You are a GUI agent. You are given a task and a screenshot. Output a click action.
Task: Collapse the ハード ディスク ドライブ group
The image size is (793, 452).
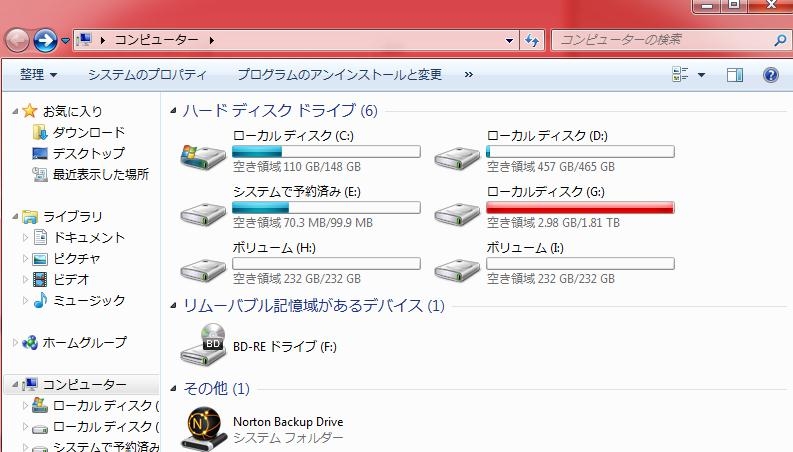pos(173,111)
